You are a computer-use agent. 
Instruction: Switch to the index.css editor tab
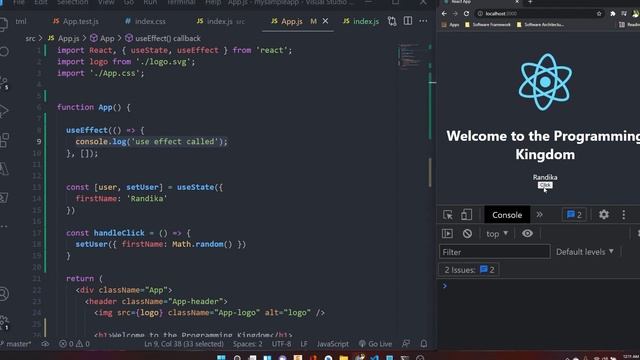pyautogui.click(x=146, y=21)
